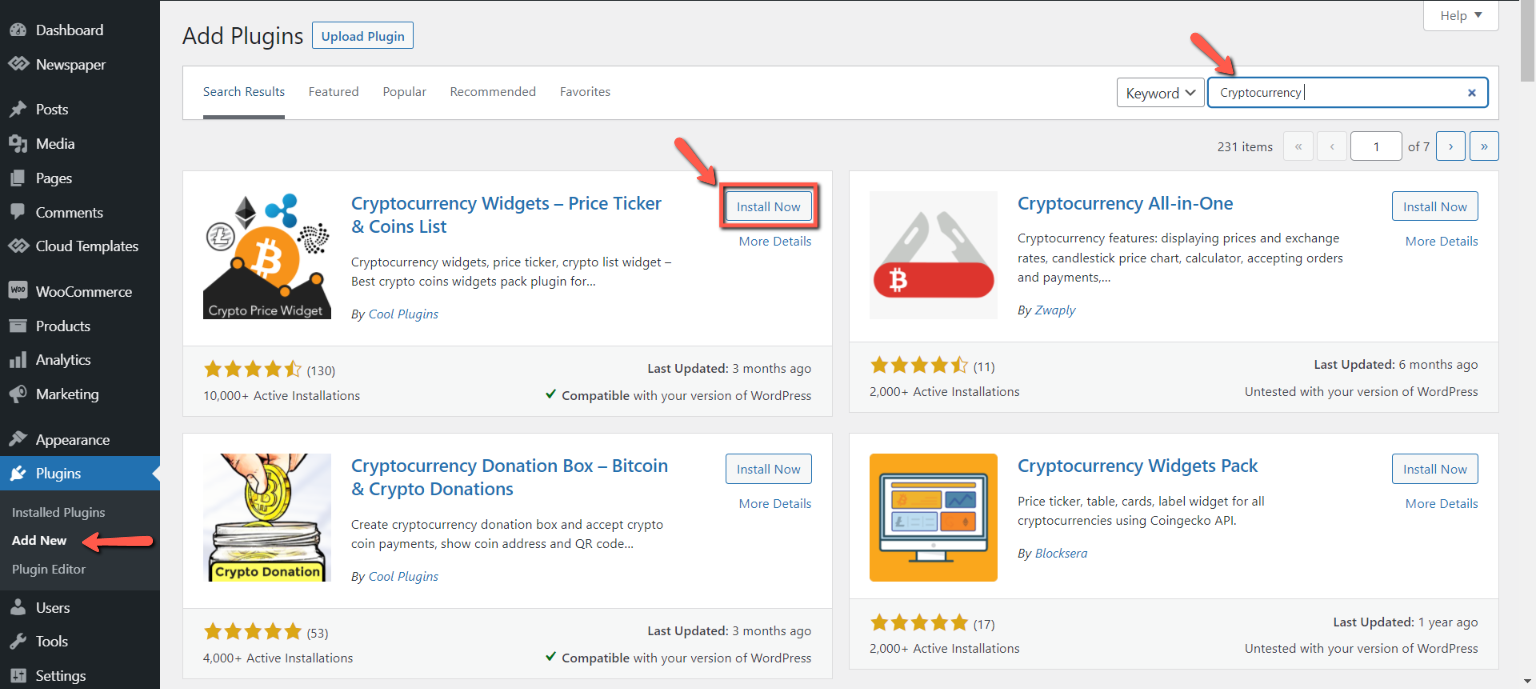This screenshot has width=1536, height=689.
Task: Switch to the Search Results tab
Action: pyautogui.click(x=244, y=91)
